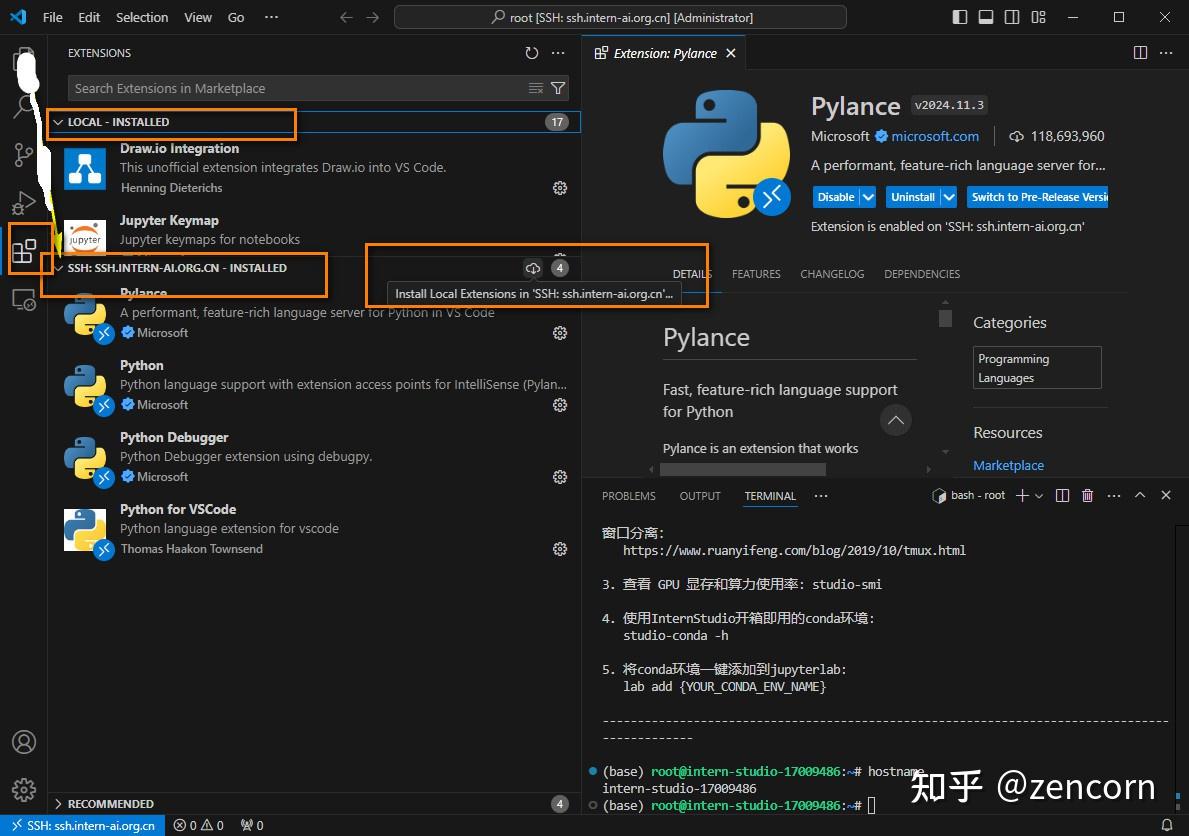The width and height of the screenshot is (1189, 836).
Task: Open the Accounts icon in activity bar
Action: click(x=24, y=742)
